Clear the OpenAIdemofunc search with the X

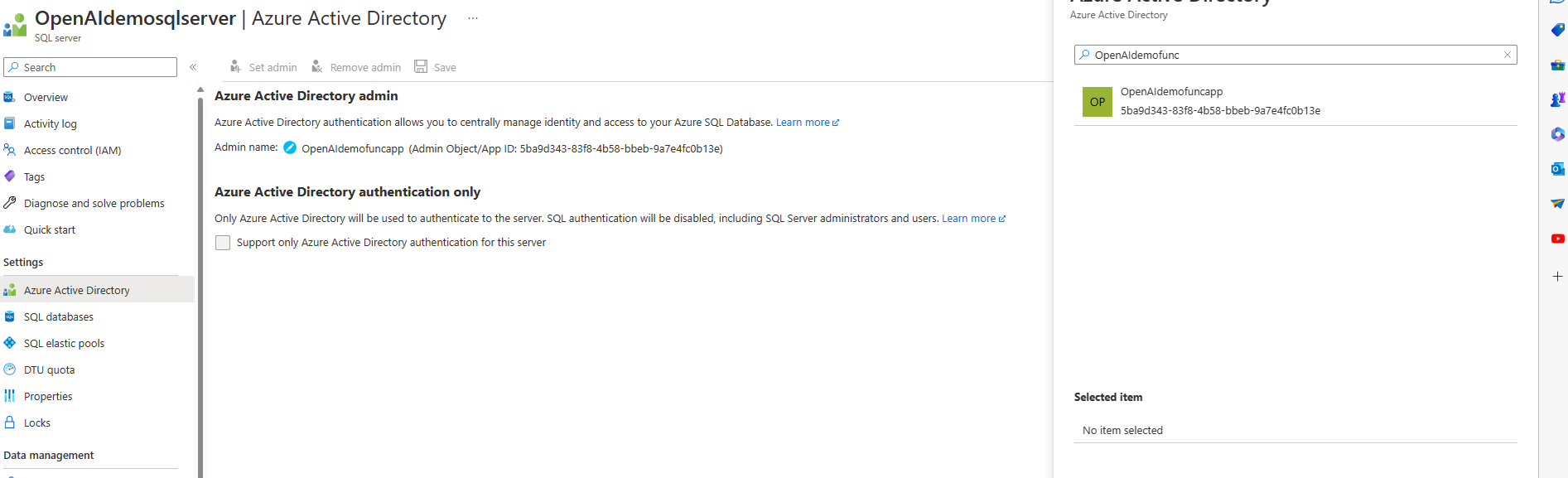[x=1507, y=55]
